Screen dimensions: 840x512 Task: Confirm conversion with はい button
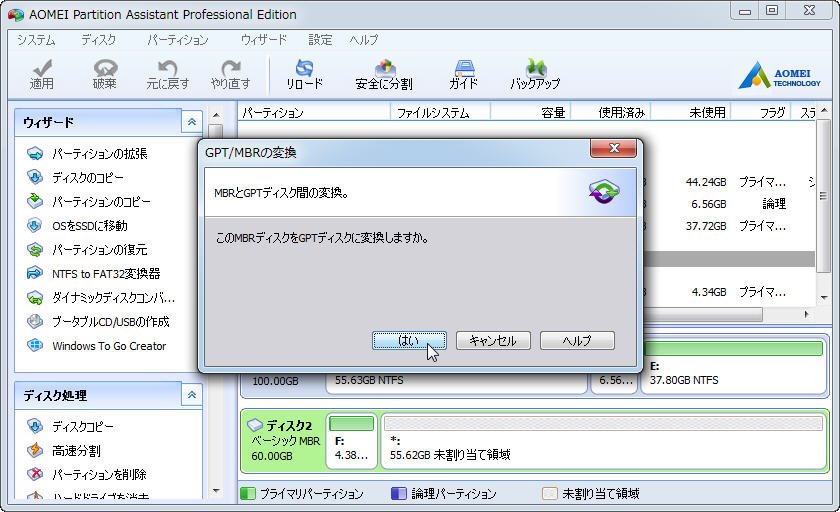409,341
